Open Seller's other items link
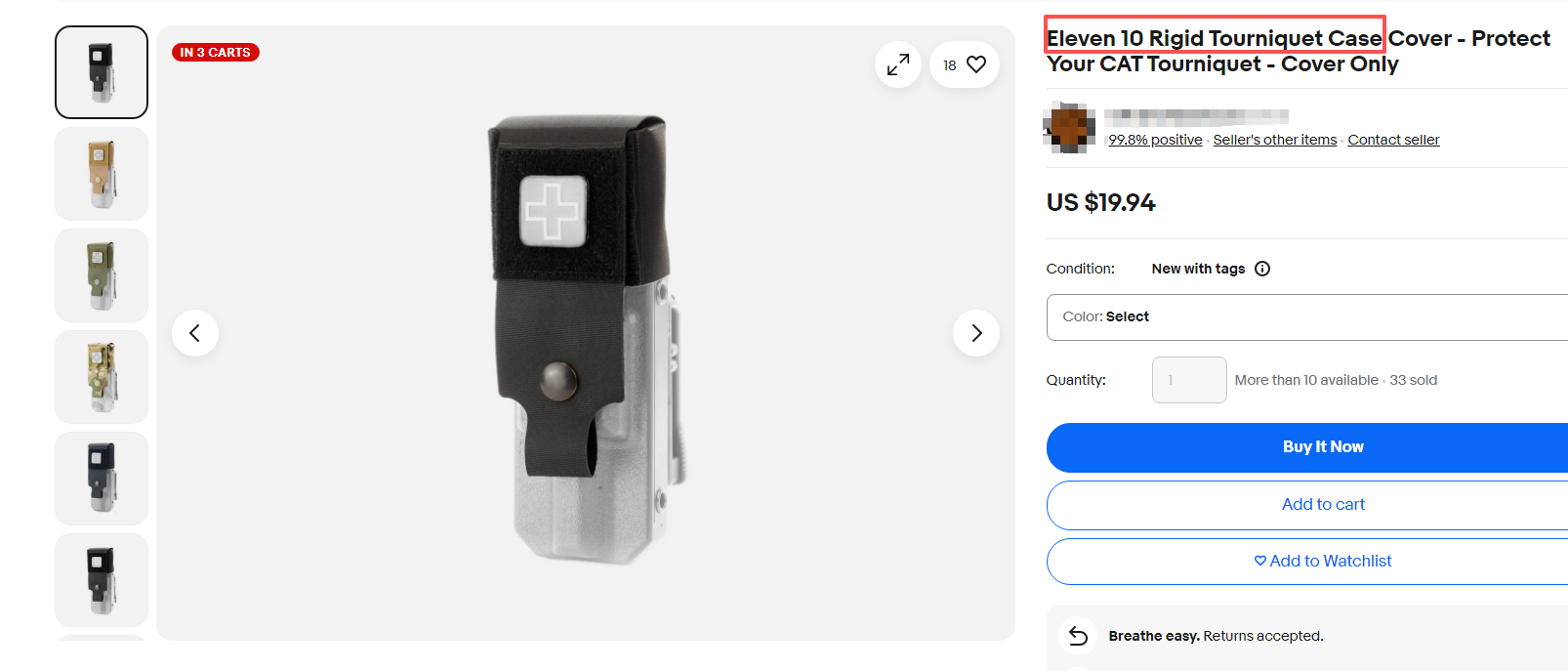The image size is (1568, 671). (x=1275, y=140)
